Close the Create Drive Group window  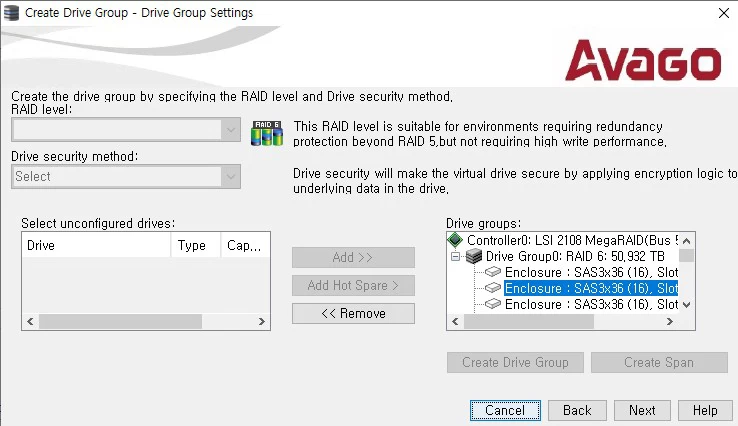(724, 13)
